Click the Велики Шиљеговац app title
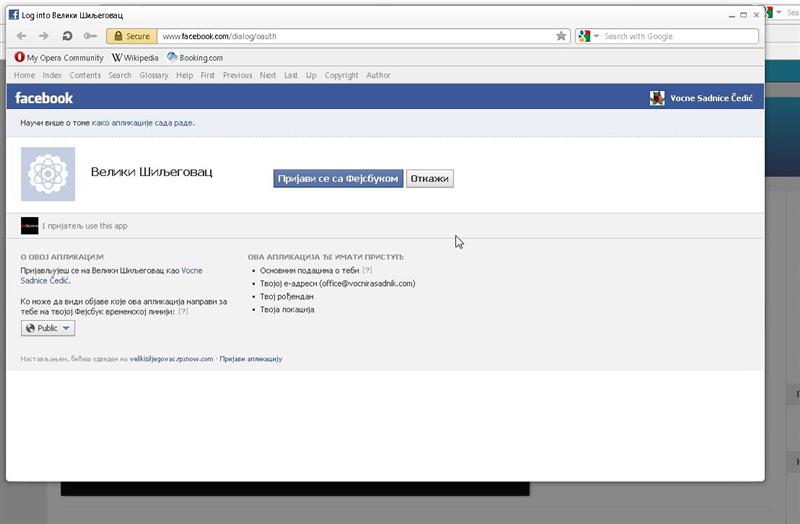The width and height of the screenshot is (800, 524). point(152,171)
